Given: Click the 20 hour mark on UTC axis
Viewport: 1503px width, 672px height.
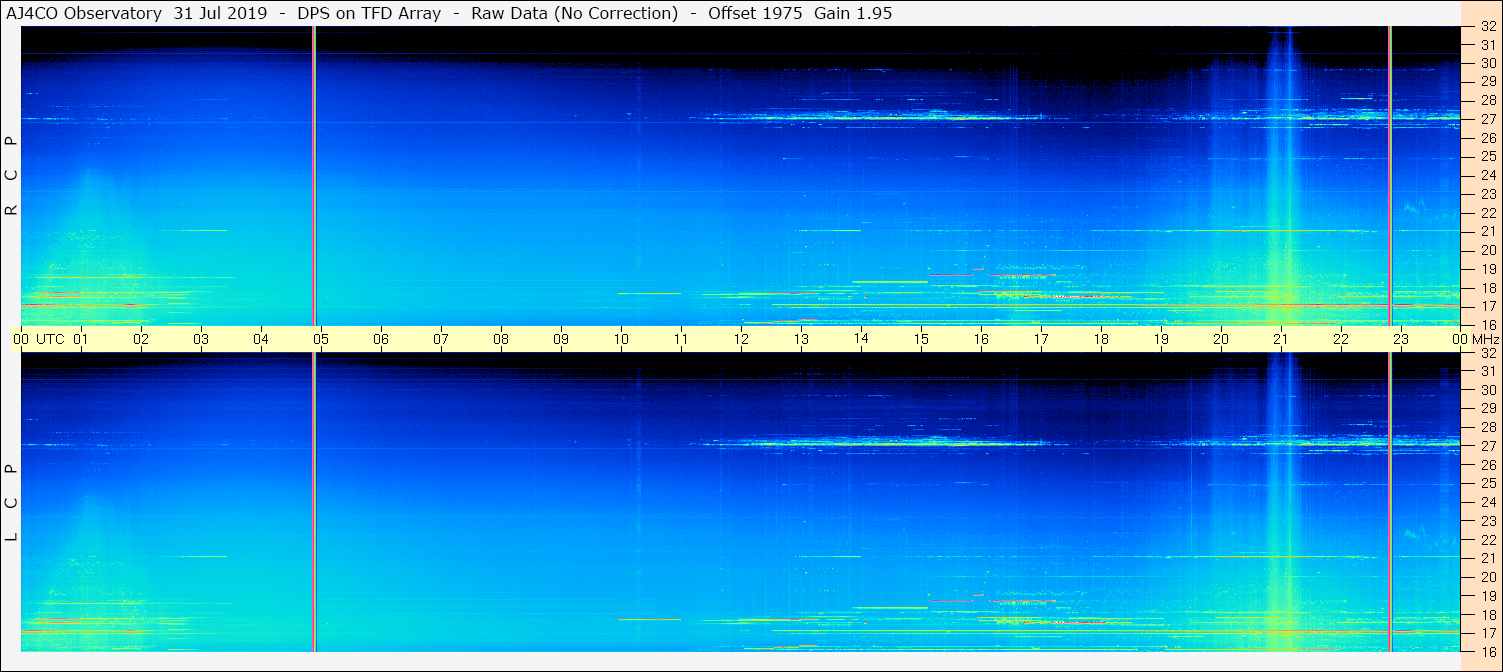Looking at the screenshot, I should 1221,339.
